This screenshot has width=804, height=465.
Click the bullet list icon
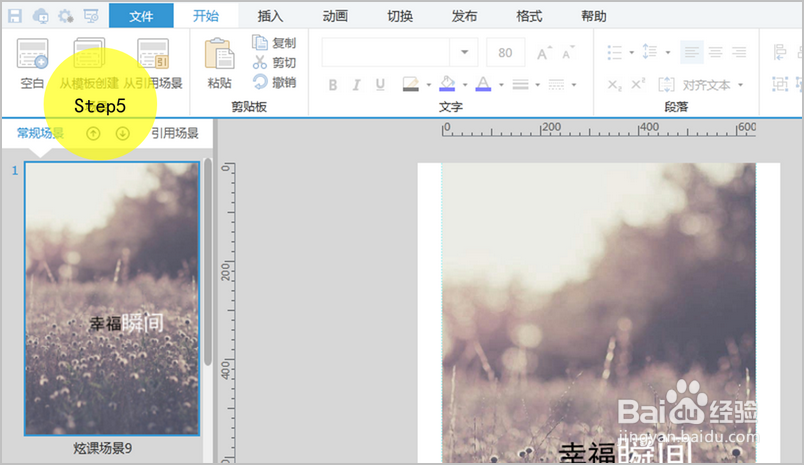tap(615, 52)
